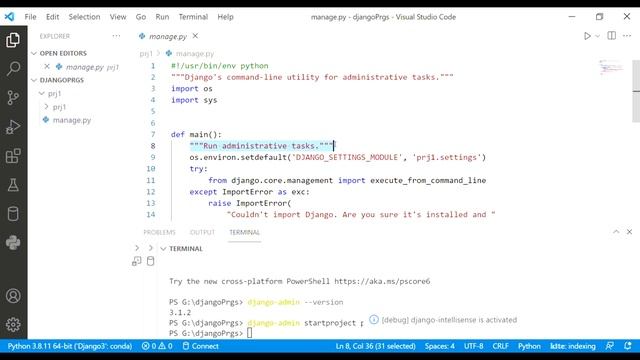
Task: Open the Source Control view
Action: (13, 98)
